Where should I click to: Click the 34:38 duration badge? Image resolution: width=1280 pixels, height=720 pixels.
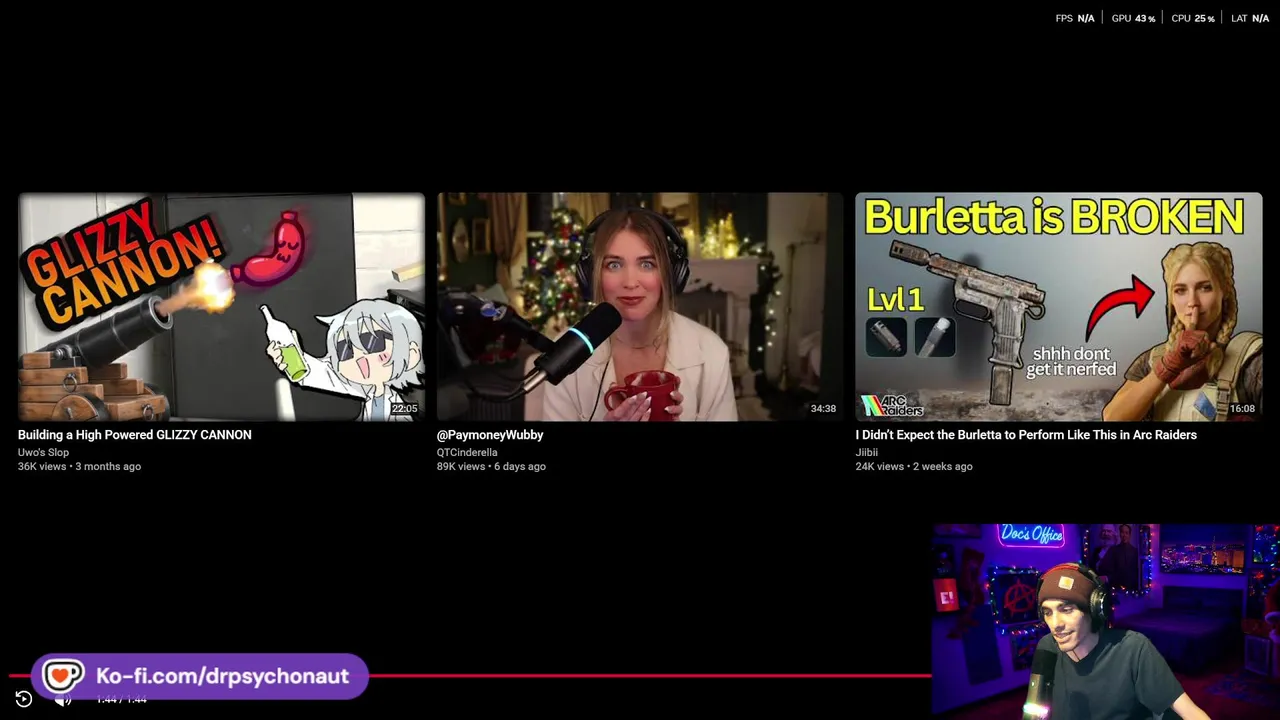click(823, 409)
